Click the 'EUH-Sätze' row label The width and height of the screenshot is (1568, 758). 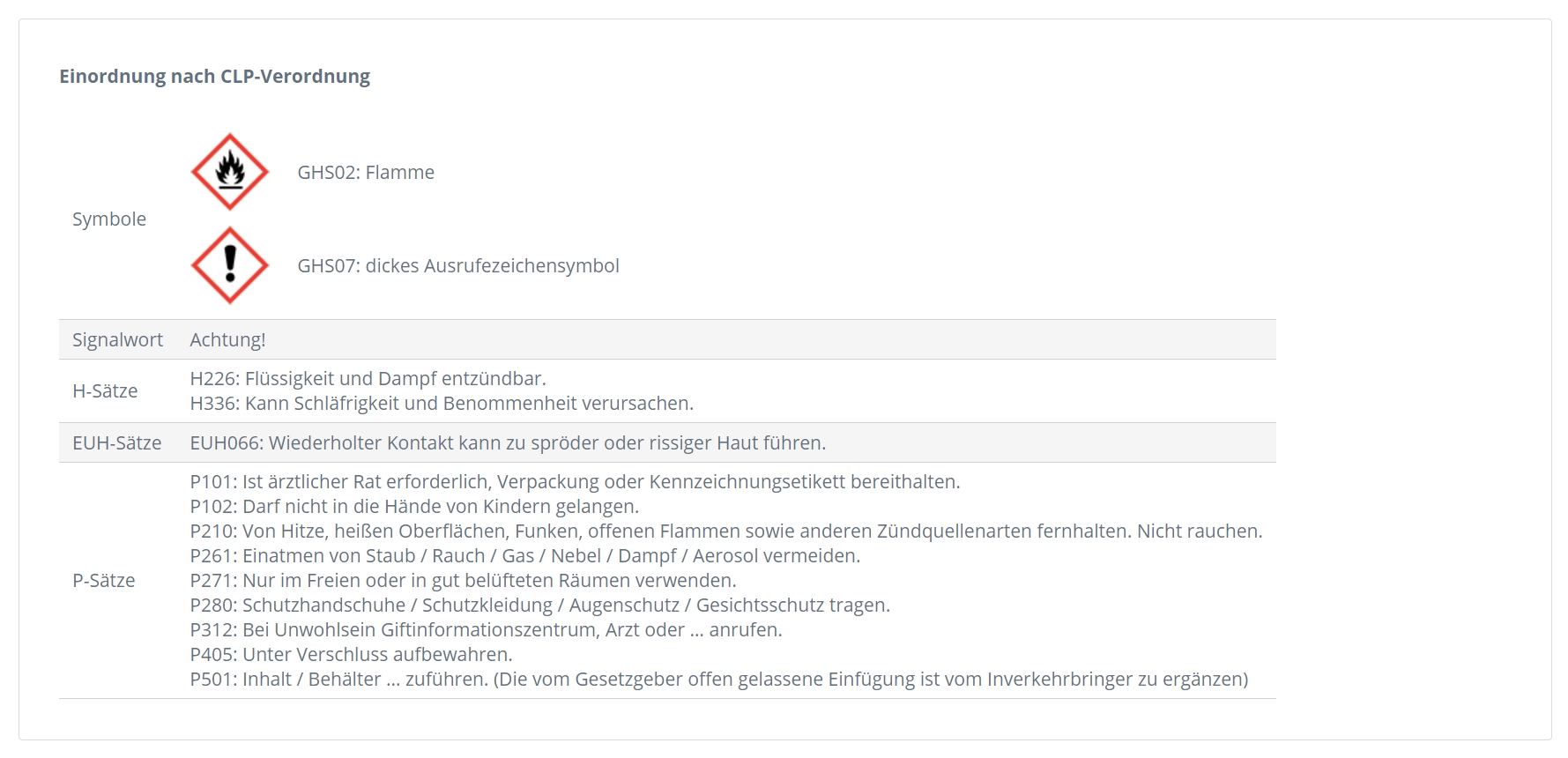pyautogui.click(x=116, y=443)
